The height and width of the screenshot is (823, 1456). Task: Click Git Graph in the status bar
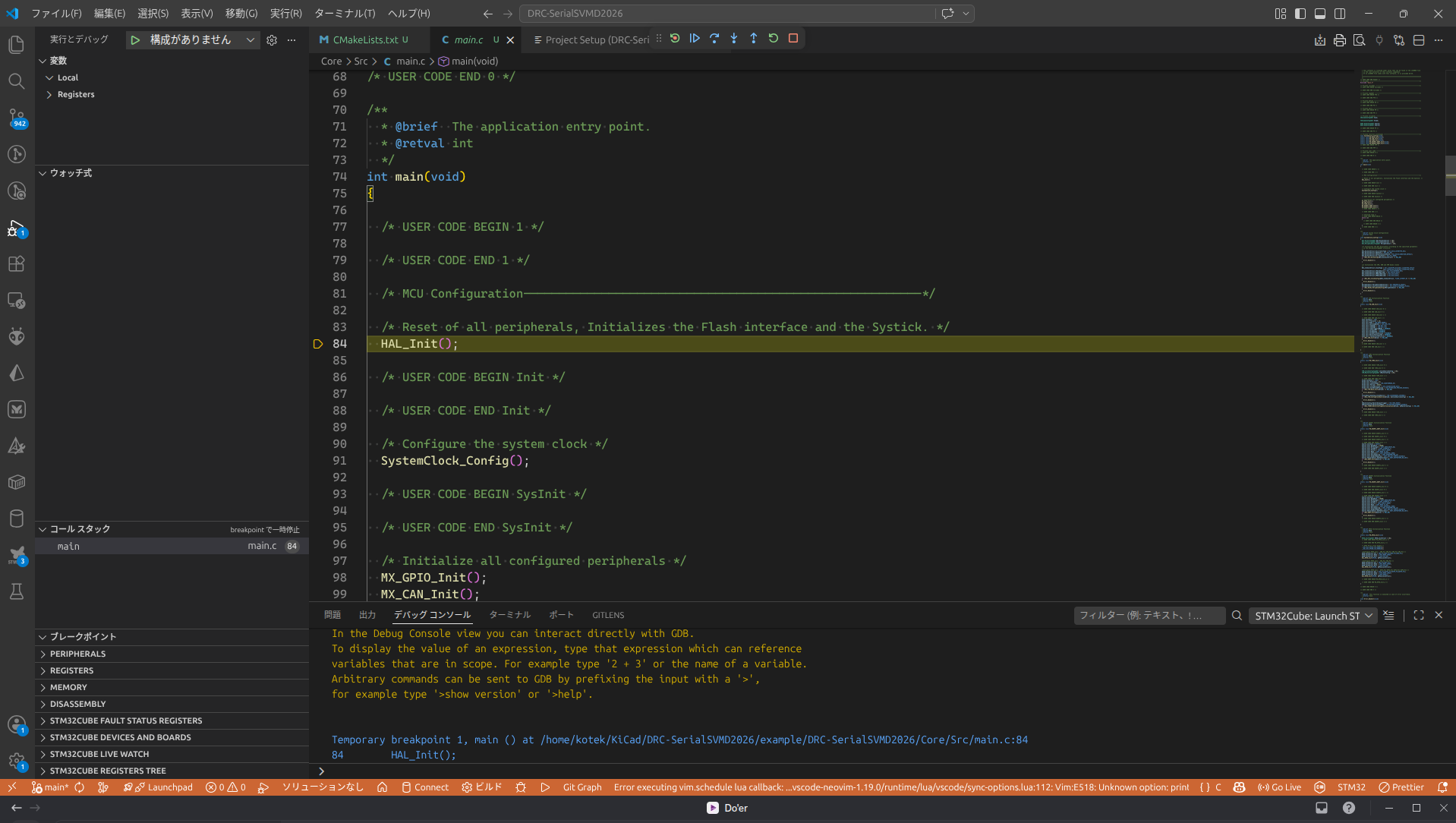click(x=582, y=787)
